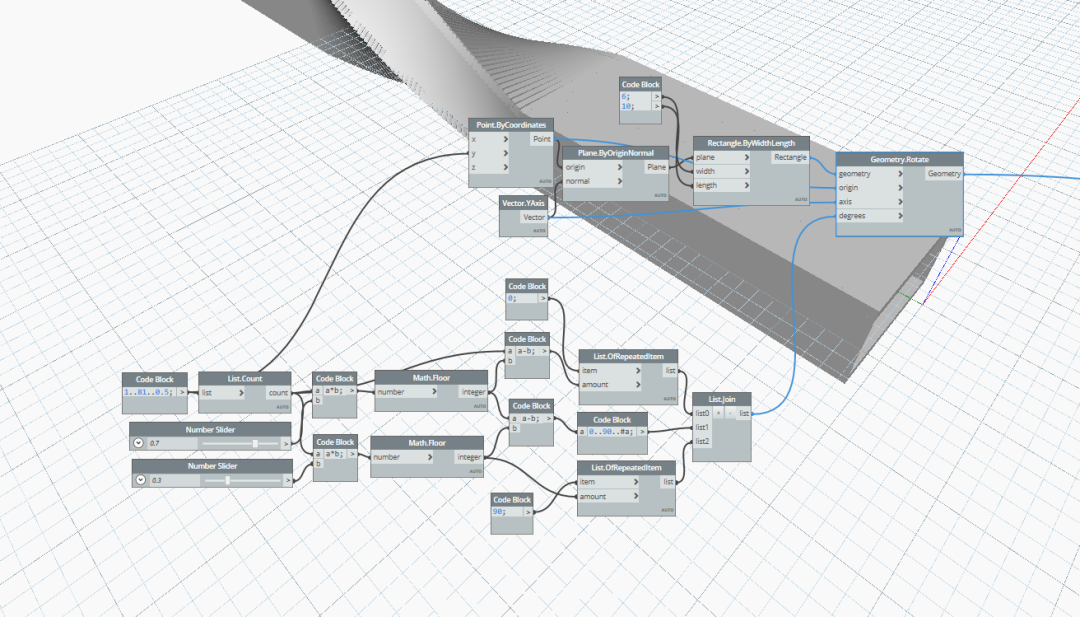Expand the 0.3 Number Slider settings chevron
This screenshot has height=617, width=1080.
coord(141,479)
